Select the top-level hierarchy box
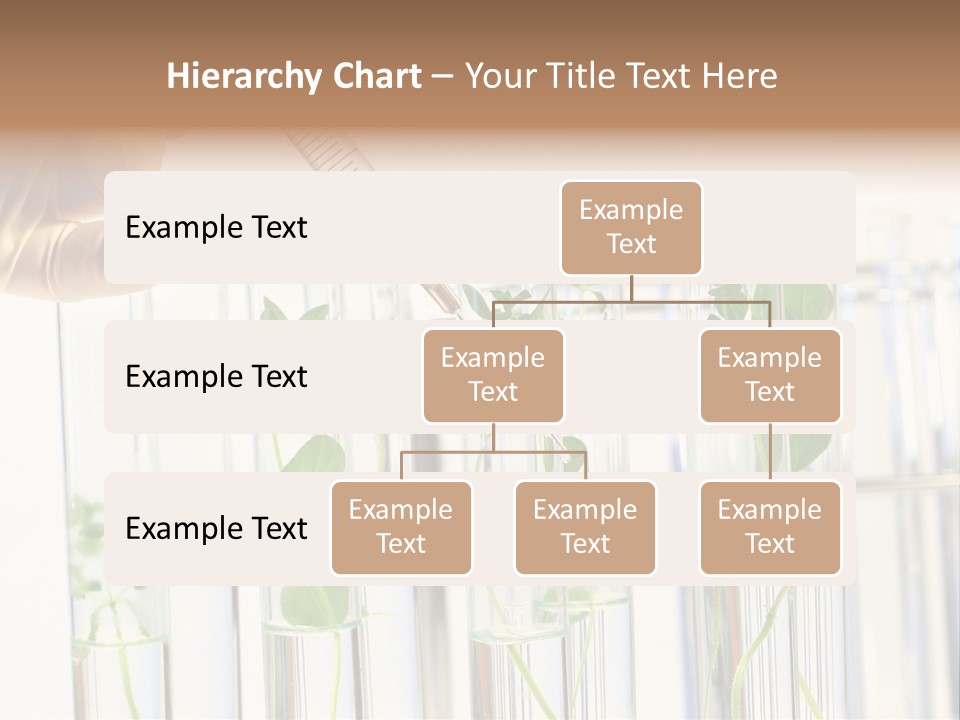 point(631,227)
